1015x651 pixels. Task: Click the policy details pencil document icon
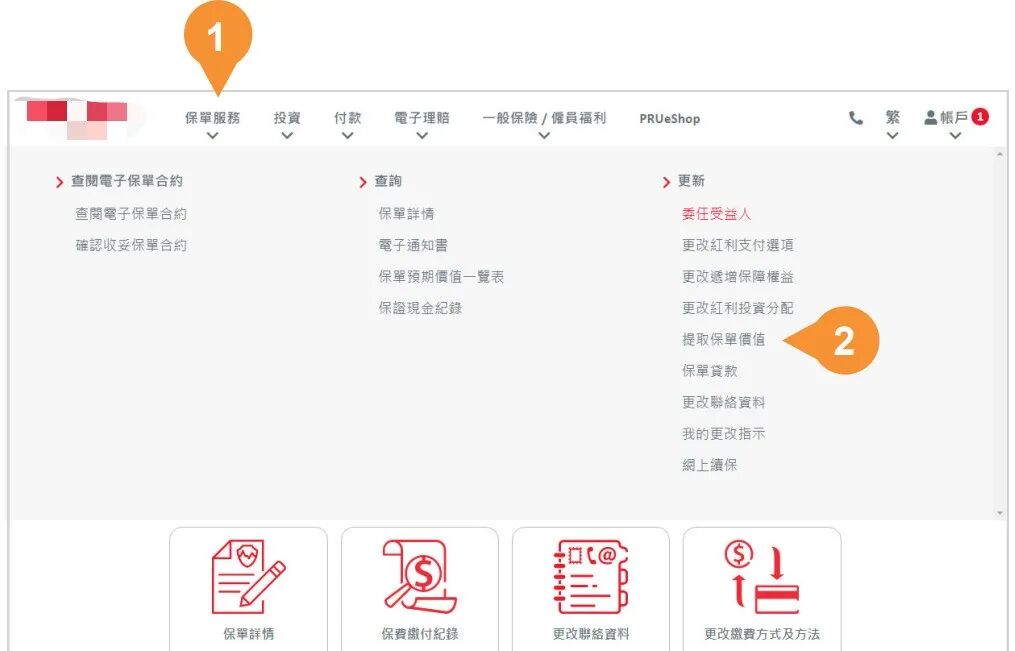tap(248, 576)
